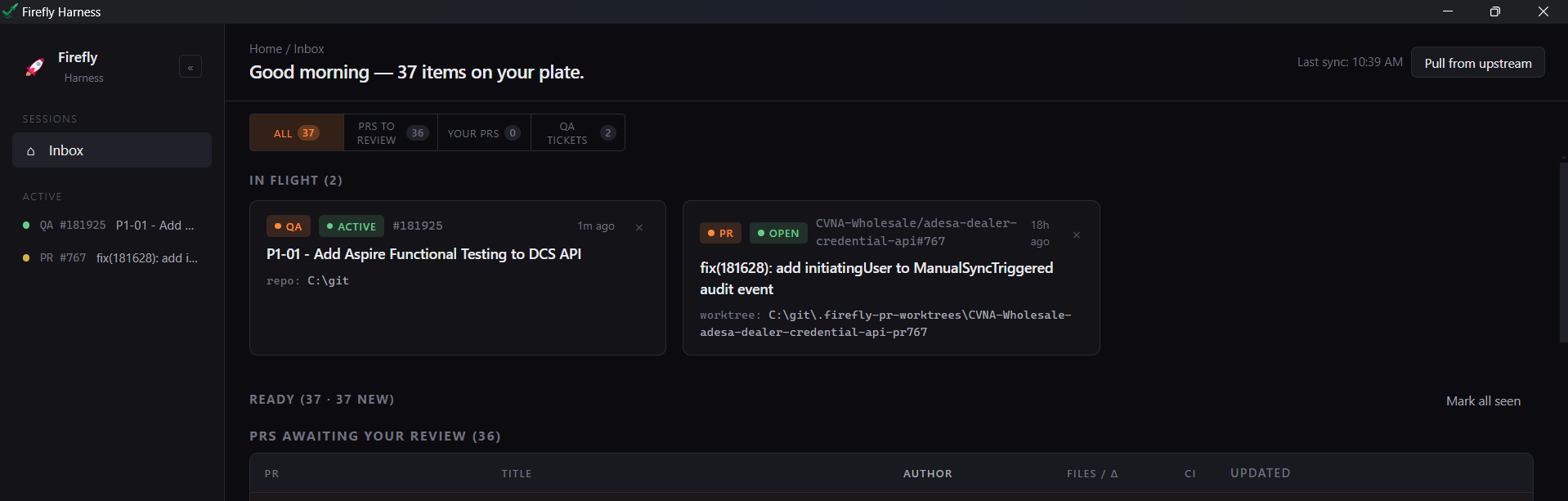Screen dimensions: 1568x501
Task: Sort the table by AUTHOR column
Action: pos(927,474)
